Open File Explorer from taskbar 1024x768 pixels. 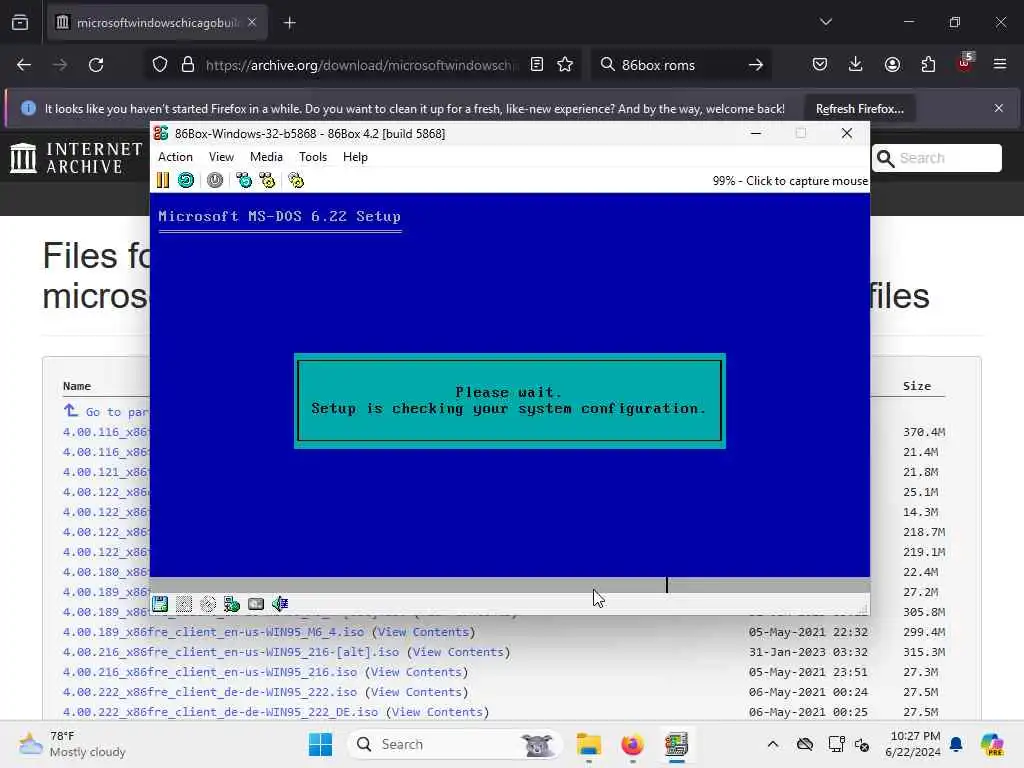coord(588,744)
